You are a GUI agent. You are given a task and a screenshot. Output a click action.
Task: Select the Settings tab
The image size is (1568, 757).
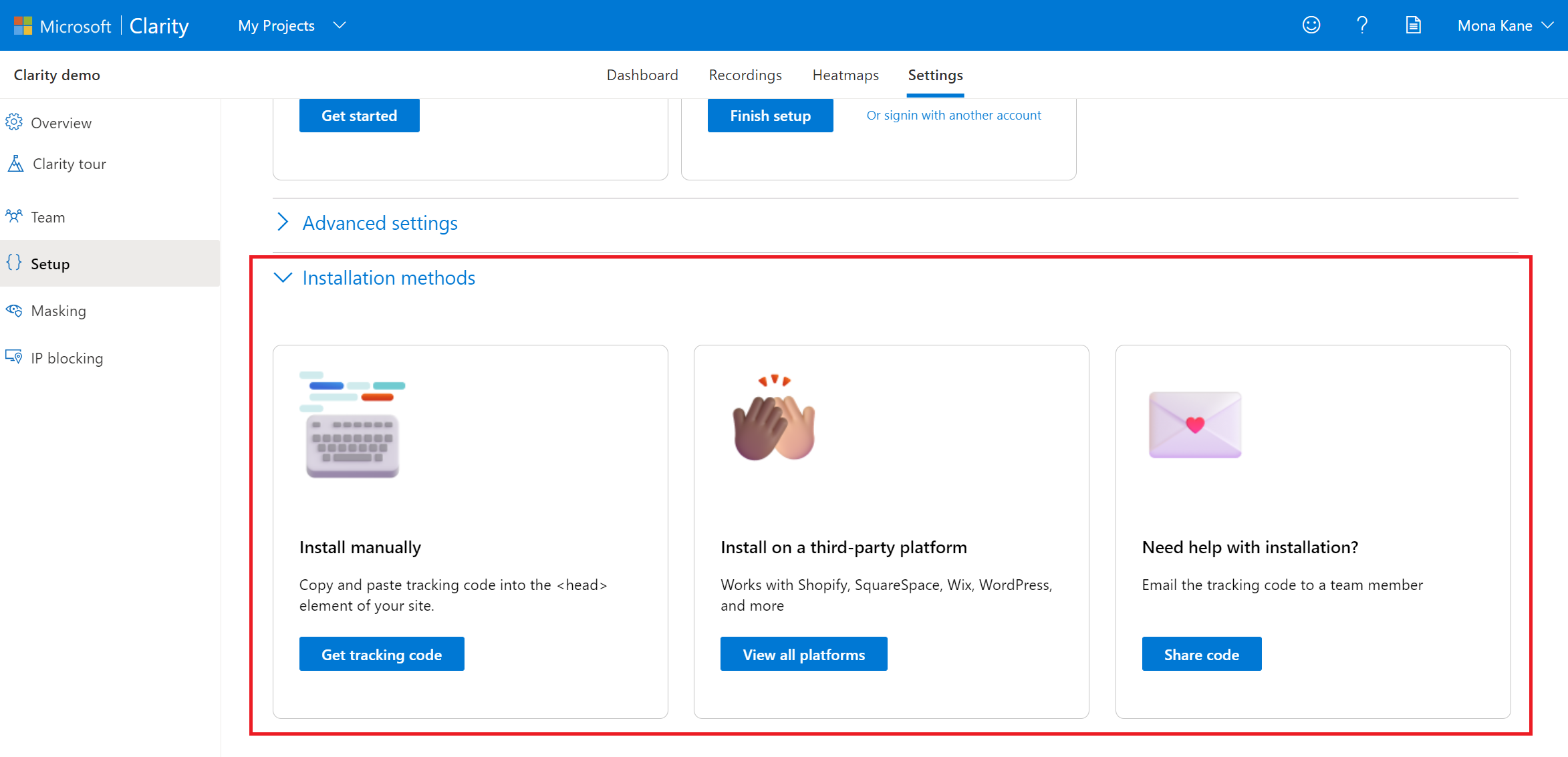(935, 75)
